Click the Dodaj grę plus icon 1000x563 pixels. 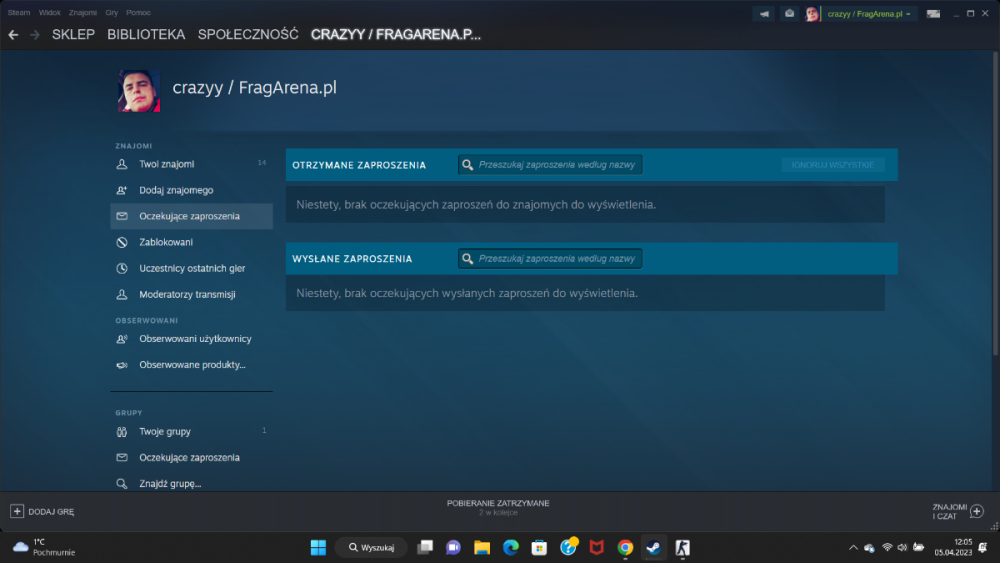coord(17,511)
